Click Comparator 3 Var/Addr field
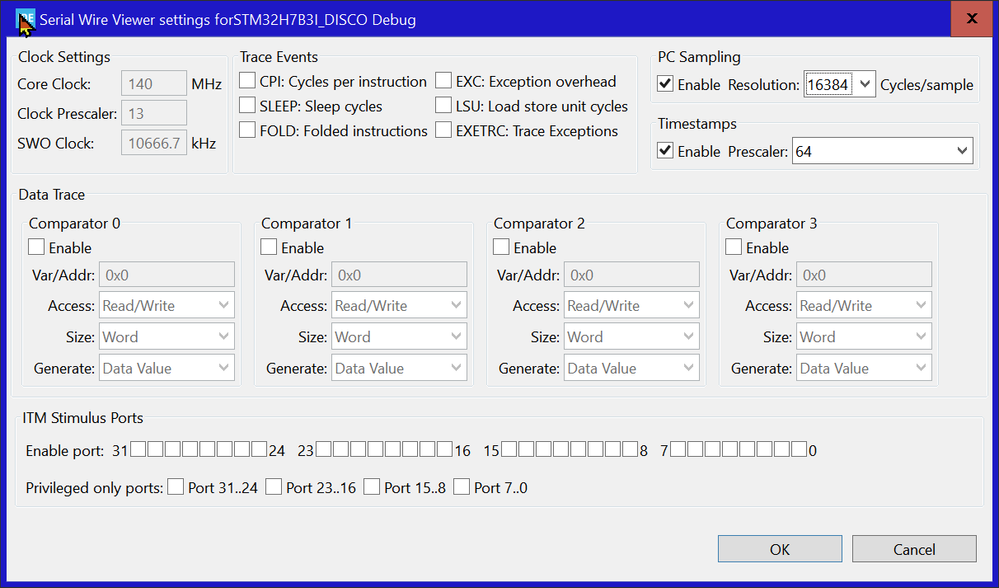 pyautogui.click(x=864, y=275)
